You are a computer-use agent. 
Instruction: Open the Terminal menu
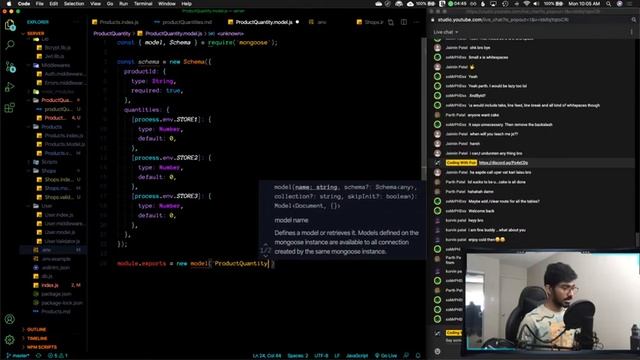pyautogui.click(x=143, y=4)
